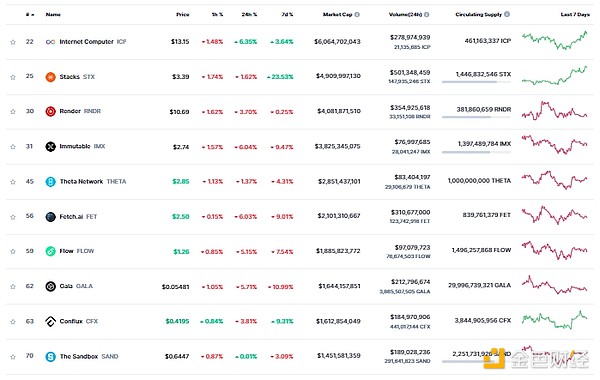Viewport: 600px width, 380px height.
Task: Click the Stacks circulating supply progress bar
Action: (x=476, y=82)
